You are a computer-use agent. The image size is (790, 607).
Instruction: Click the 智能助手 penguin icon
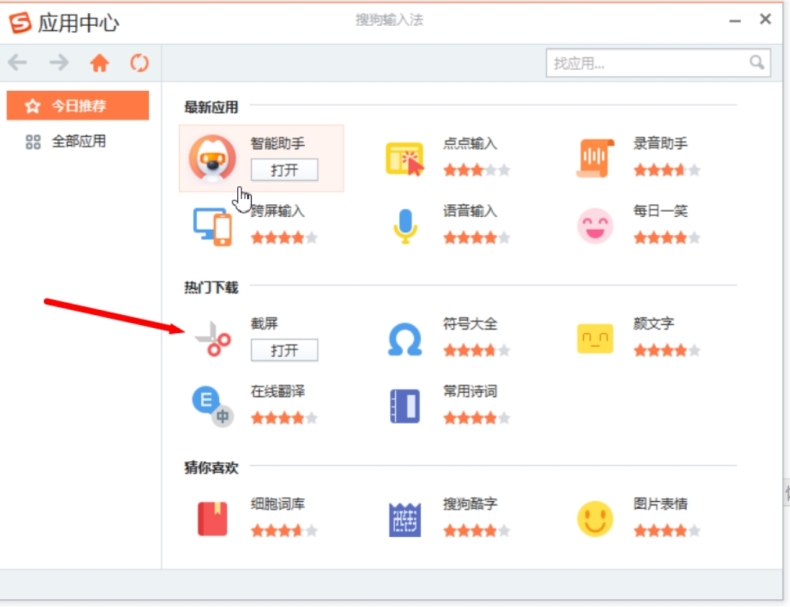click(212, 158)
